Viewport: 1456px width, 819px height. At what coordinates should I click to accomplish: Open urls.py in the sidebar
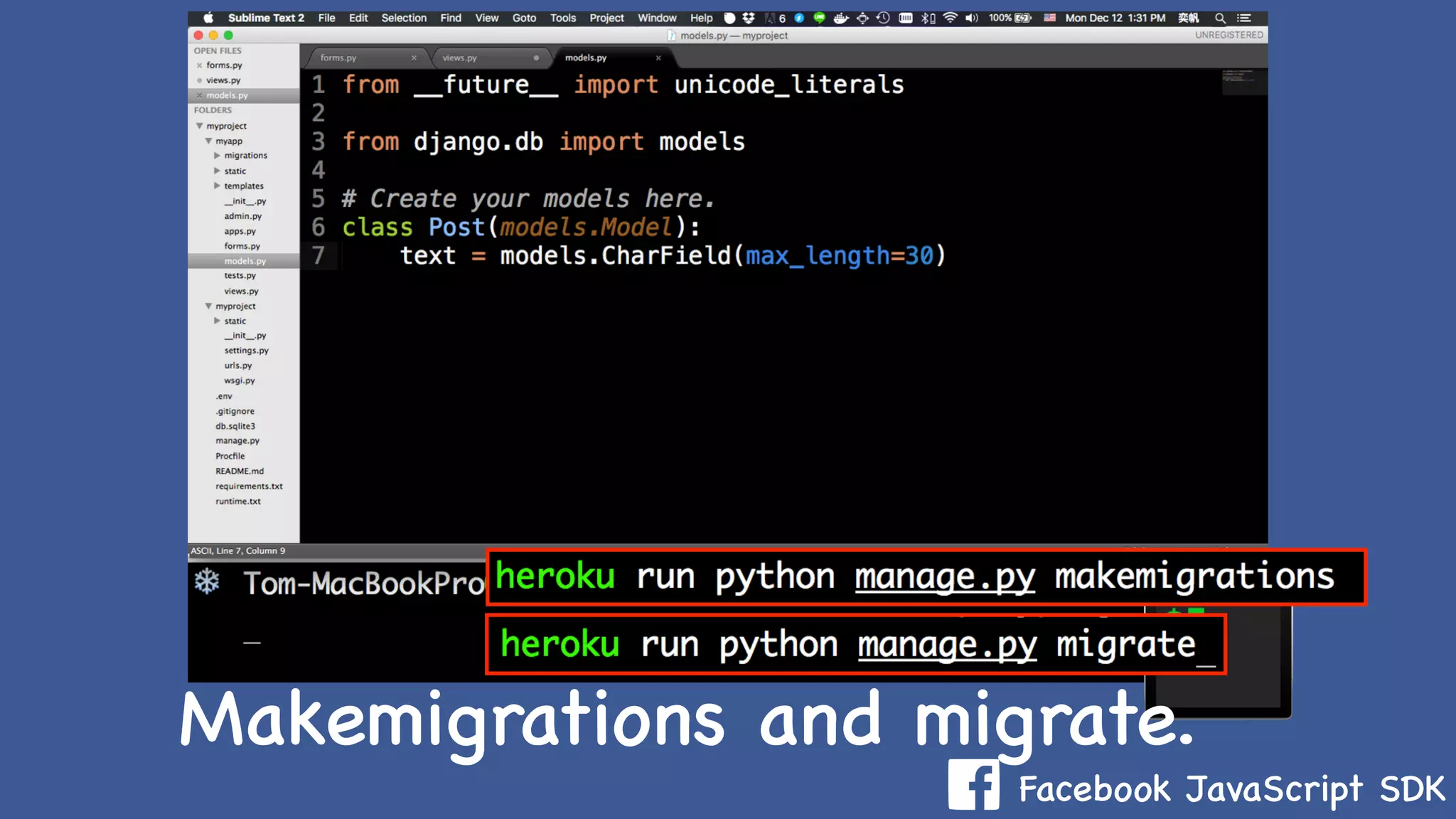point(238,365)
